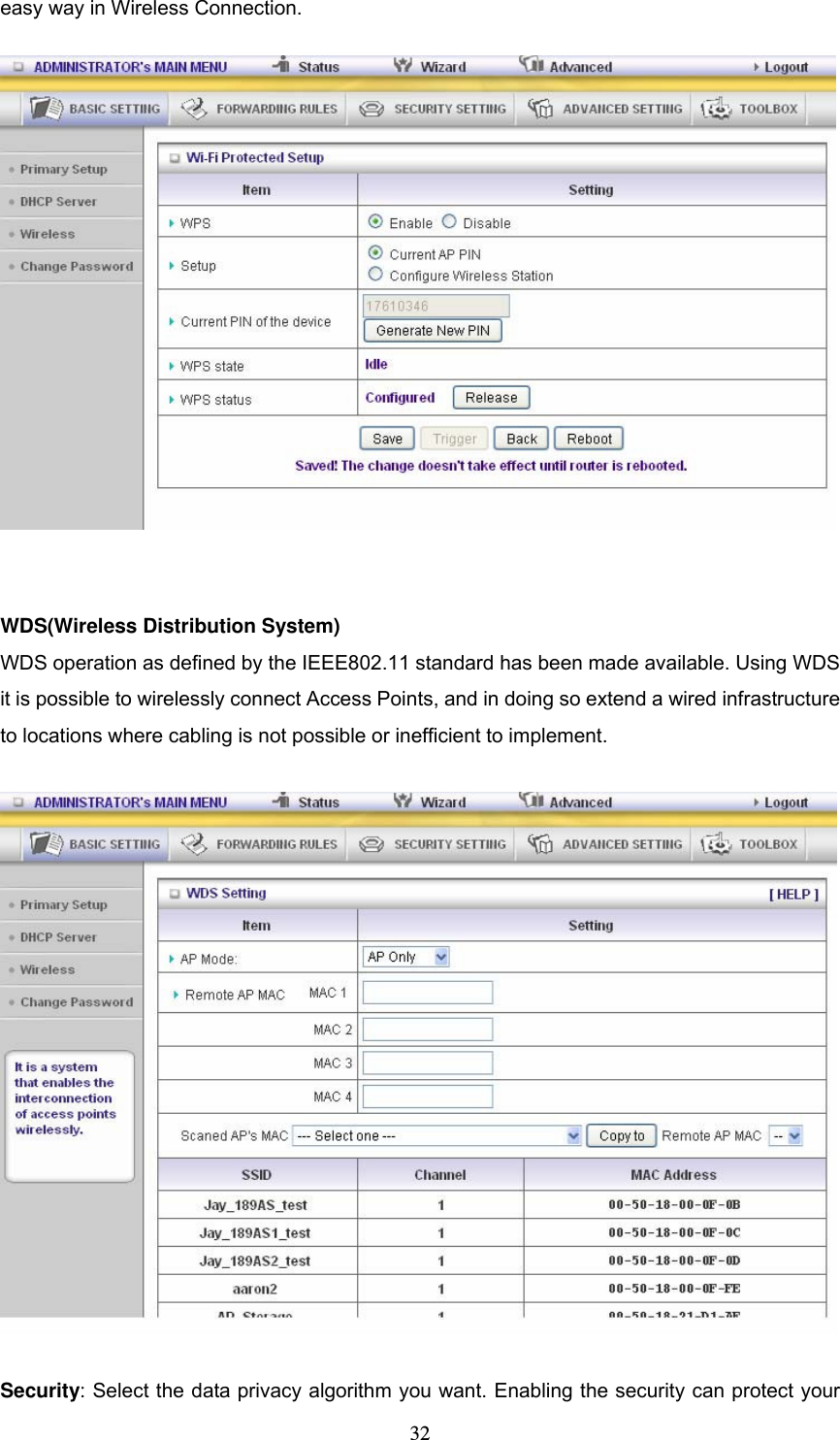Screen dimensions: 840x1440
Task: Click the Generate New PIN button
Action: 432,330
